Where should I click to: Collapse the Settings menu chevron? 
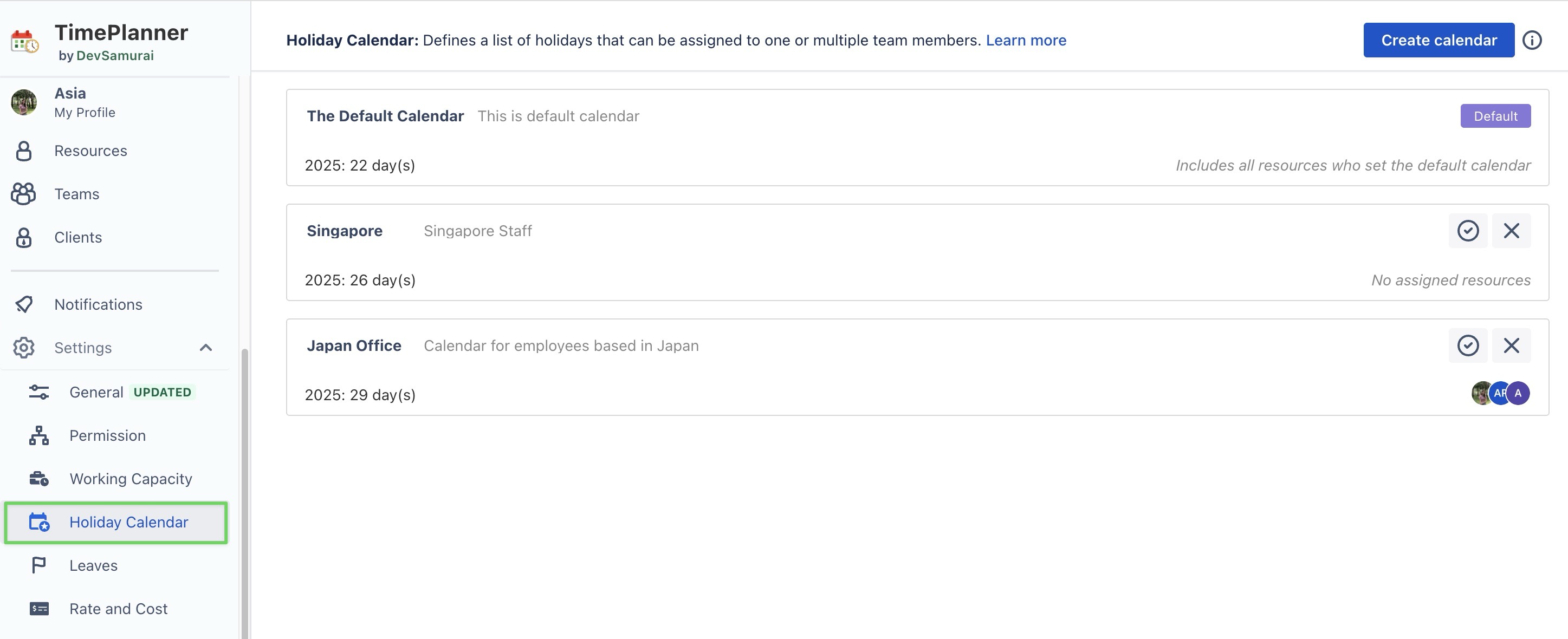tap(206, 348)
